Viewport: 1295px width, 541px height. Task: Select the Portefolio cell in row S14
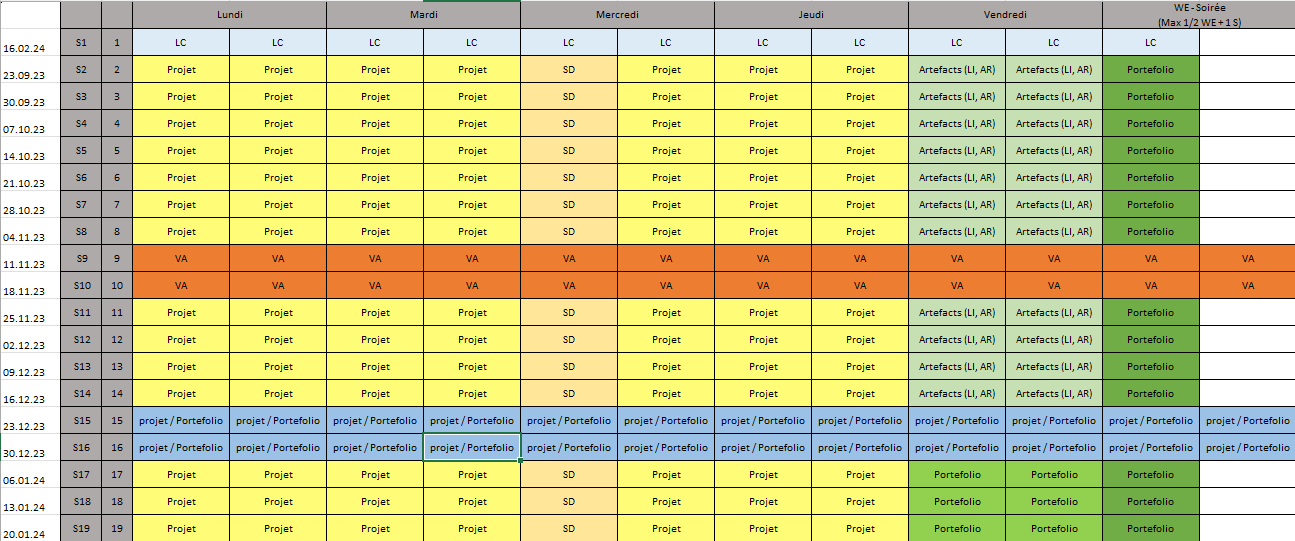click(1150, 394)
